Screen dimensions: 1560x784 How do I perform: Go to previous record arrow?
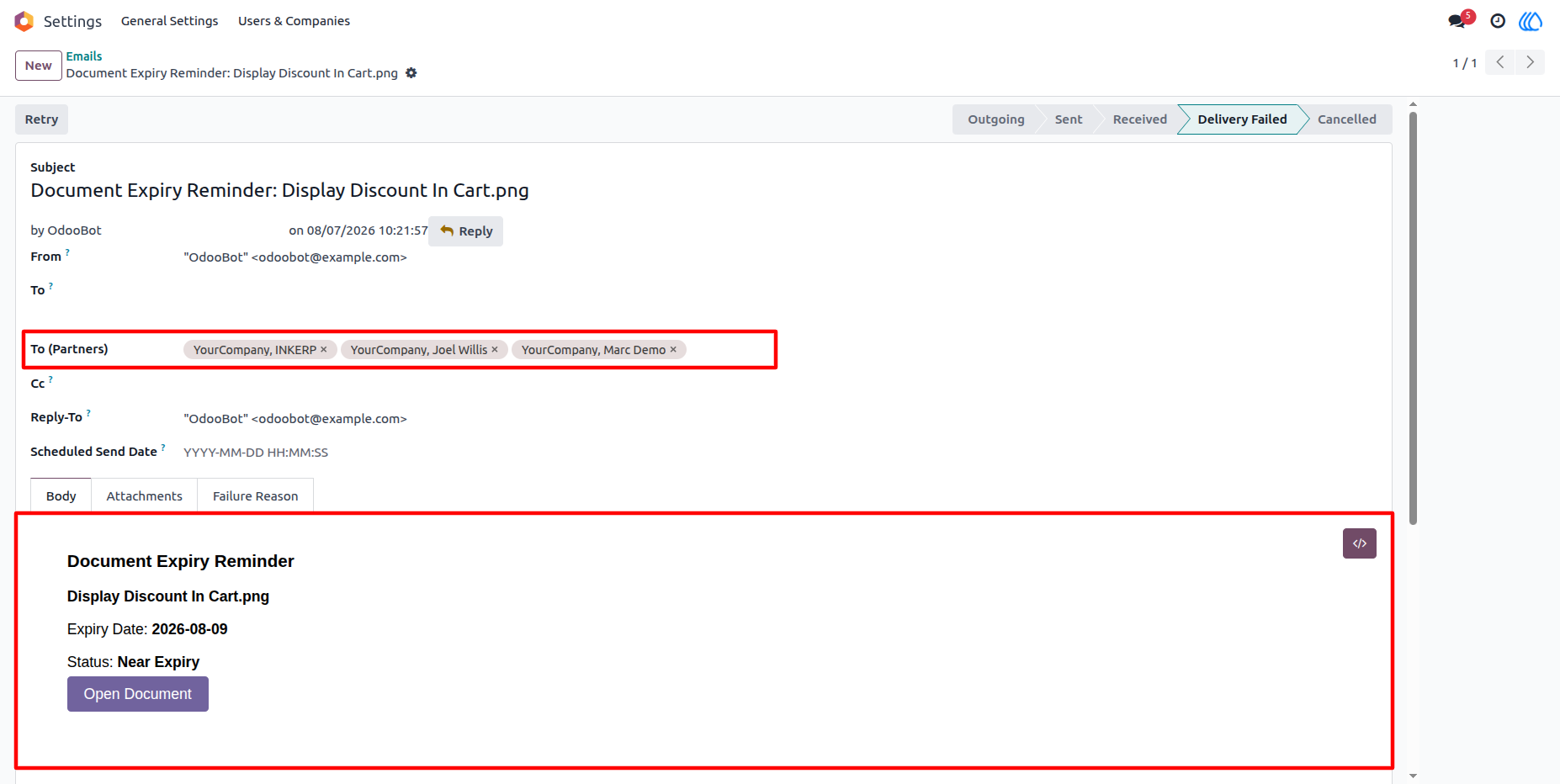[x=1500, y=62]
